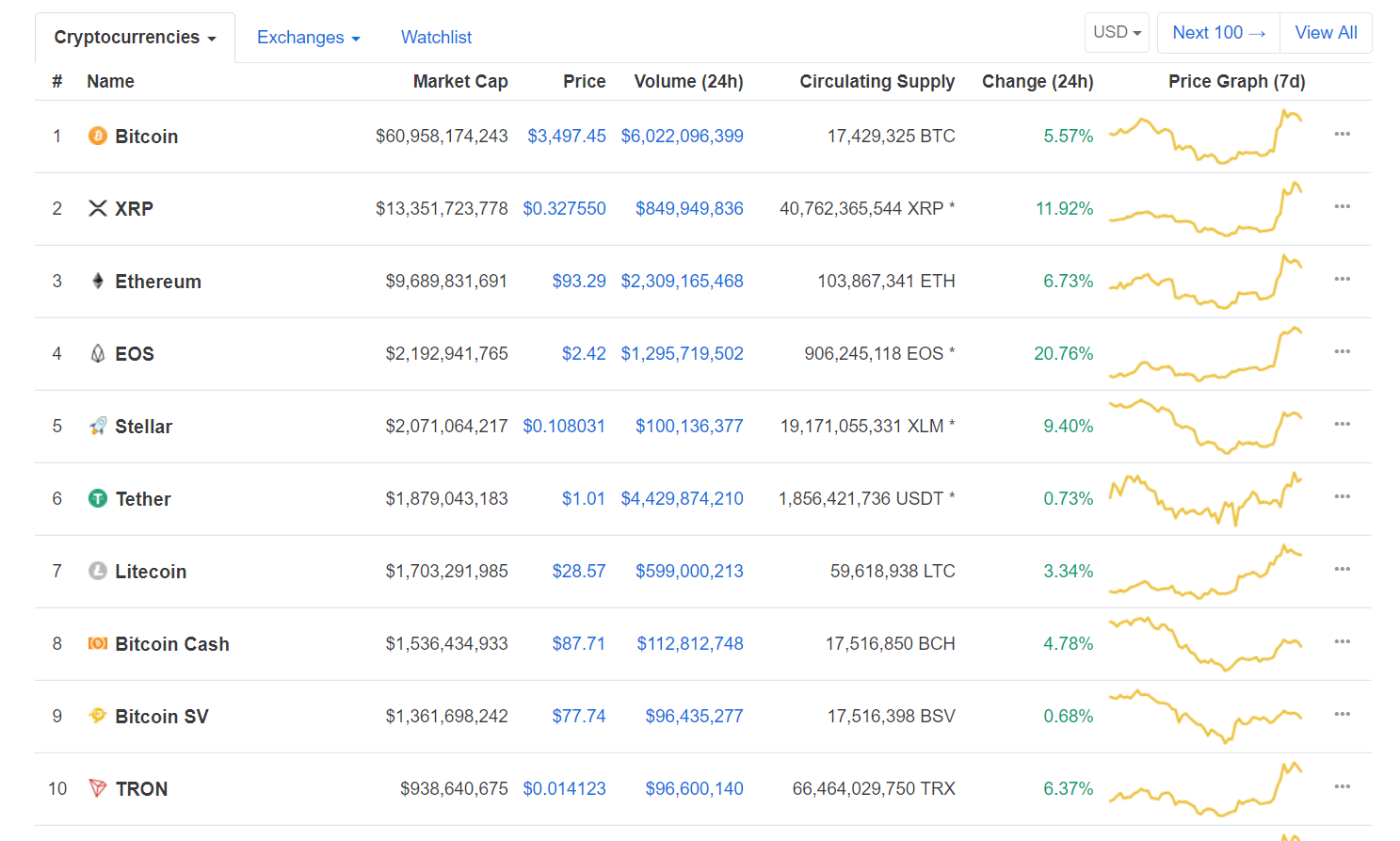This screenshot has height=841, width=1400.
Task: Open the more options menu for Bitcoin
Action: 1343,134
